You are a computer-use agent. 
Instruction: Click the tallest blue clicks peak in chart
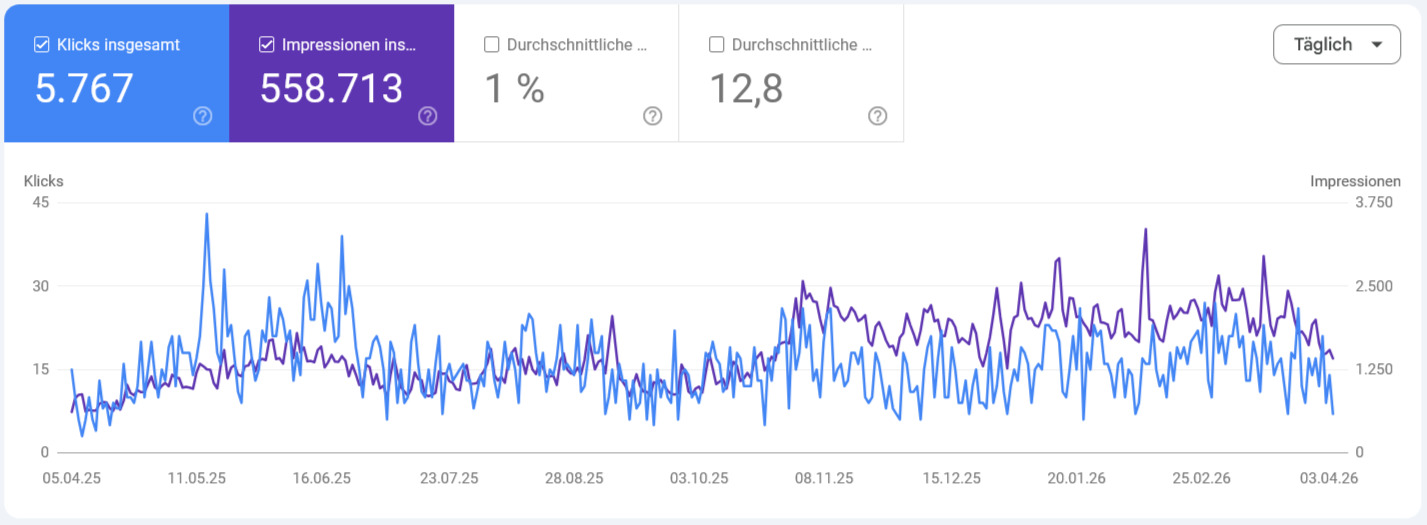207,214
